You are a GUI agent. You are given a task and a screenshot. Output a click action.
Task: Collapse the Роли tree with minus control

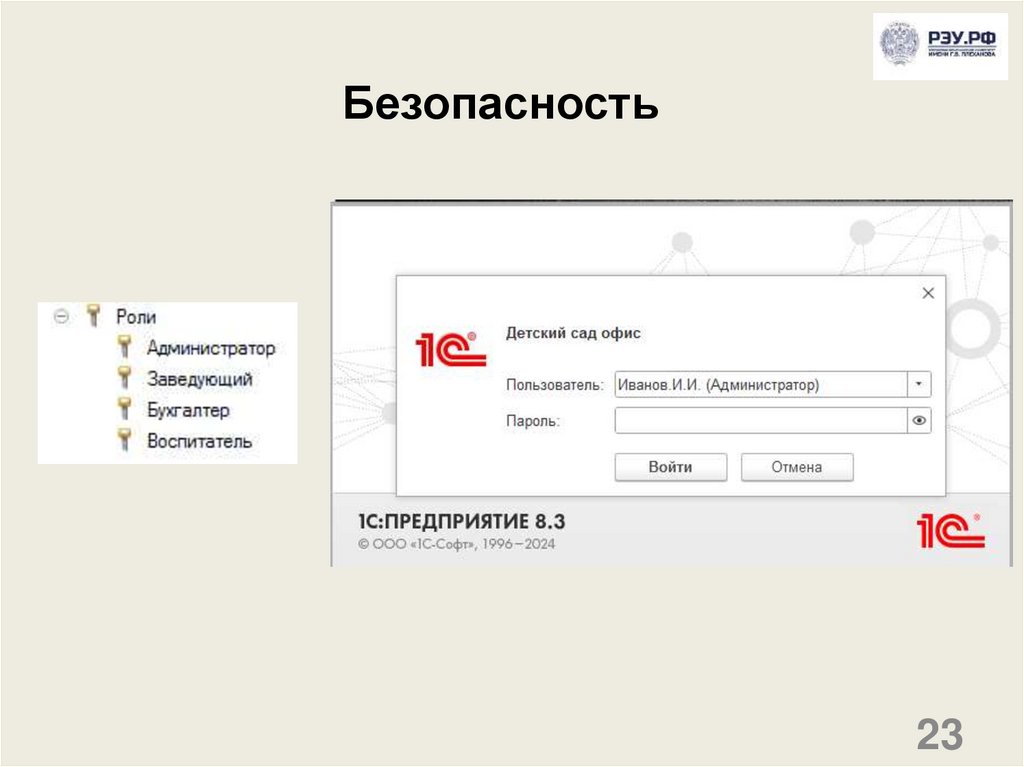pos(63,315)
